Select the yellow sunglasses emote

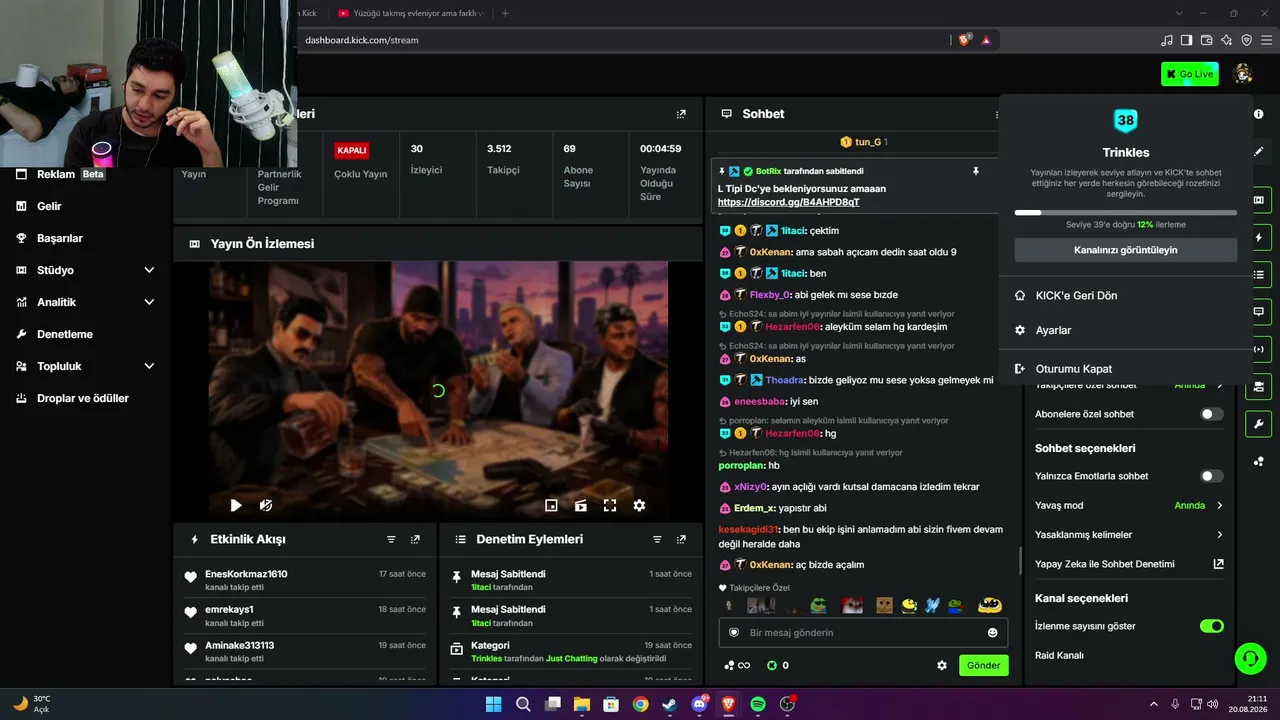990,605
